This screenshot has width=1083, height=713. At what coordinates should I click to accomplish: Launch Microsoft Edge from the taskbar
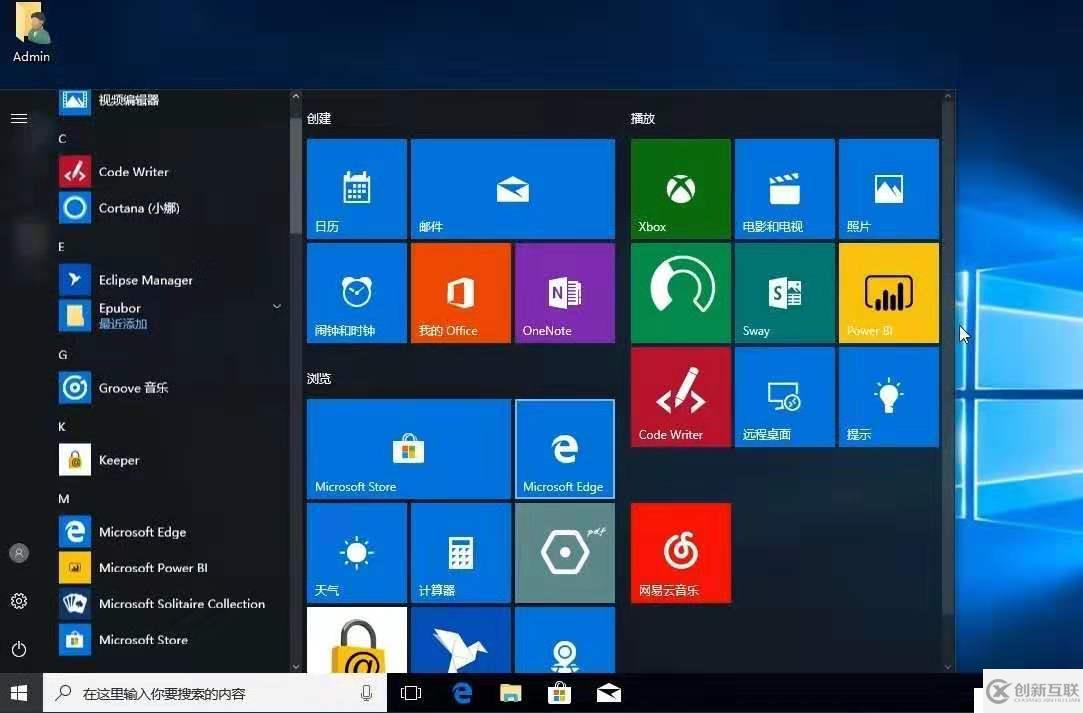coord(461,692)
